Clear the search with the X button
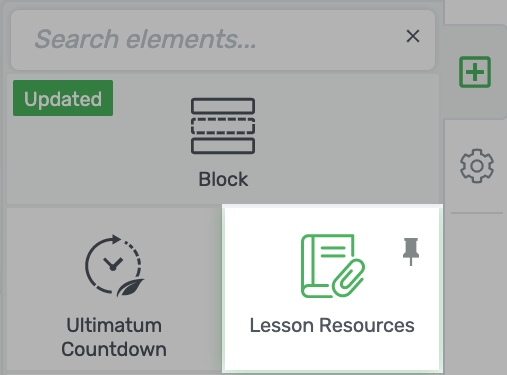Screen dimensions: 507x375 pyautogui.click(x=413, y=36)
